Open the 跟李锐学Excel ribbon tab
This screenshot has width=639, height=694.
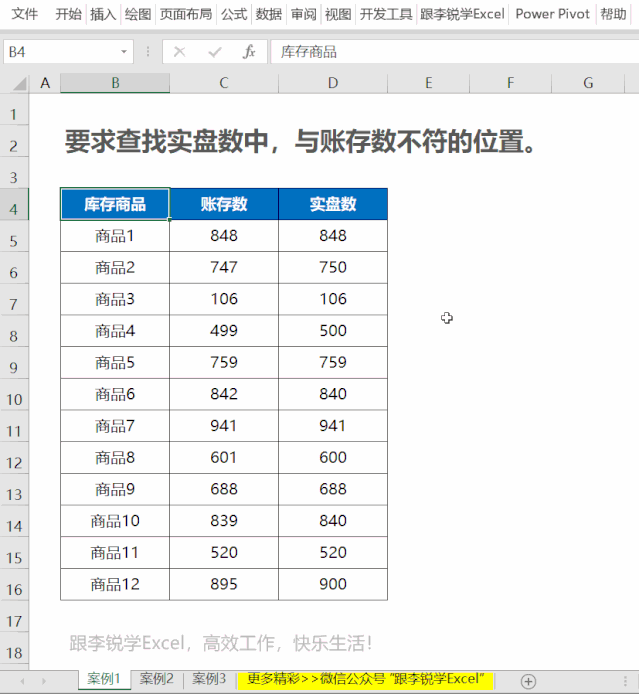coord(462,14)
